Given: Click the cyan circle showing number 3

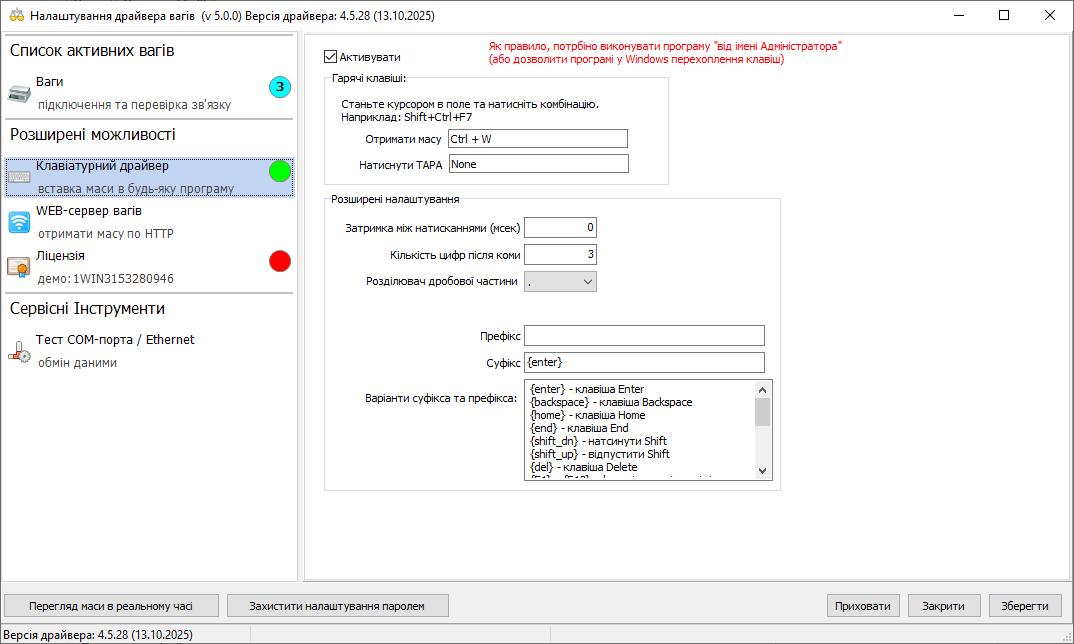Looking at the screenshot, I should [280, 88].
